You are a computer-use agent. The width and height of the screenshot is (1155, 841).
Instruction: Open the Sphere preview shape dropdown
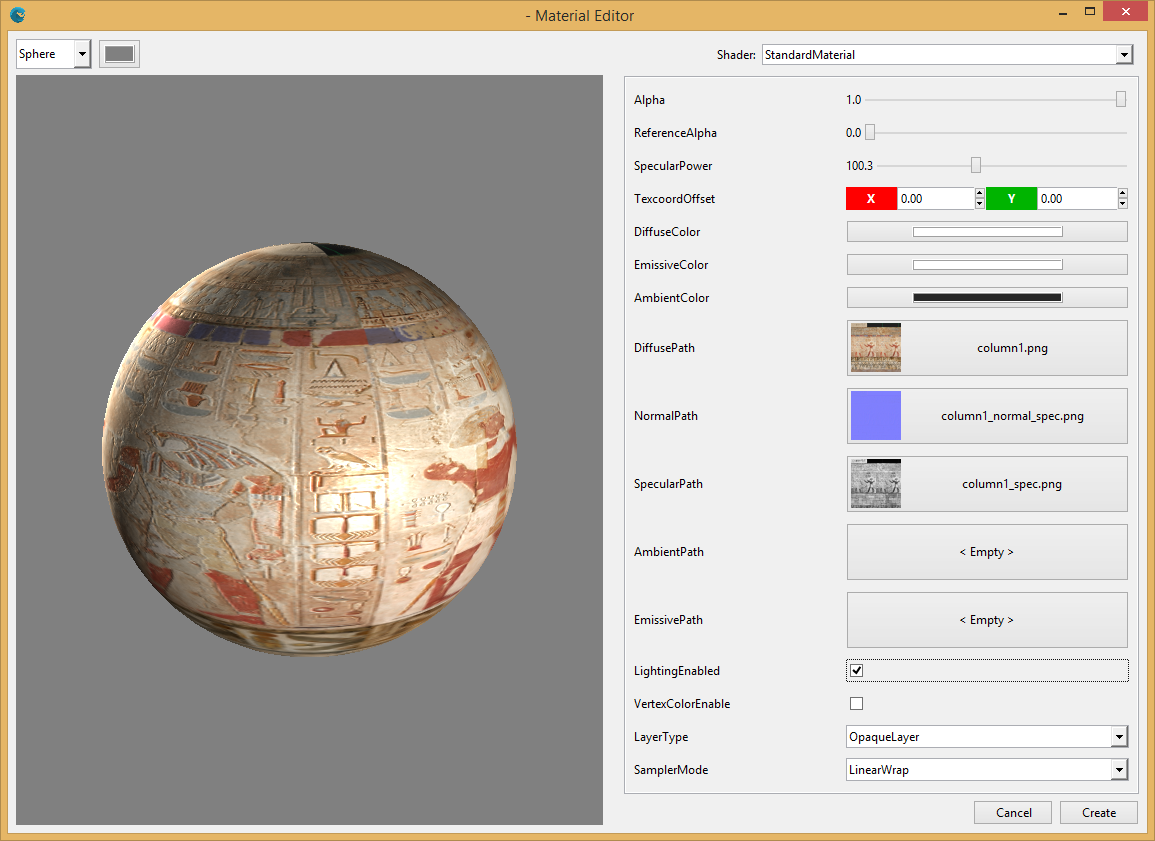click(x=53, y=54)
